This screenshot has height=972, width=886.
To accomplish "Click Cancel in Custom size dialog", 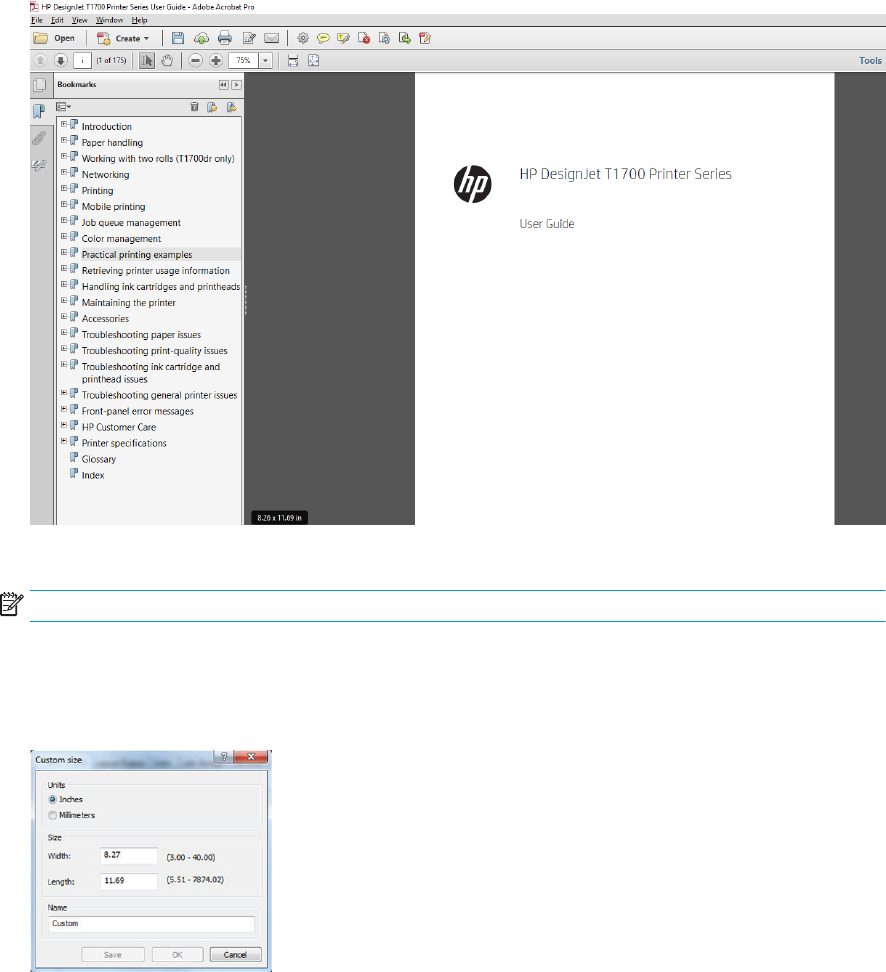I will pos(235,955).
